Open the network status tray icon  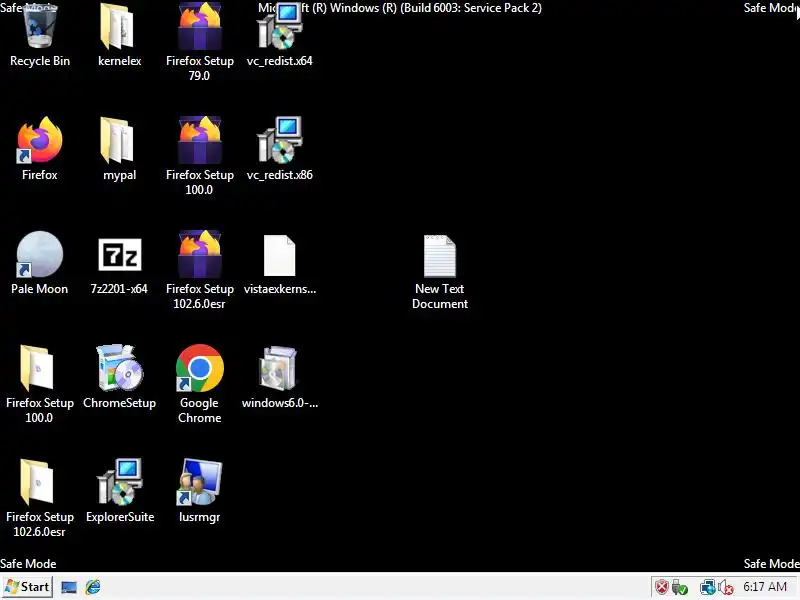(x=707, y=587)
